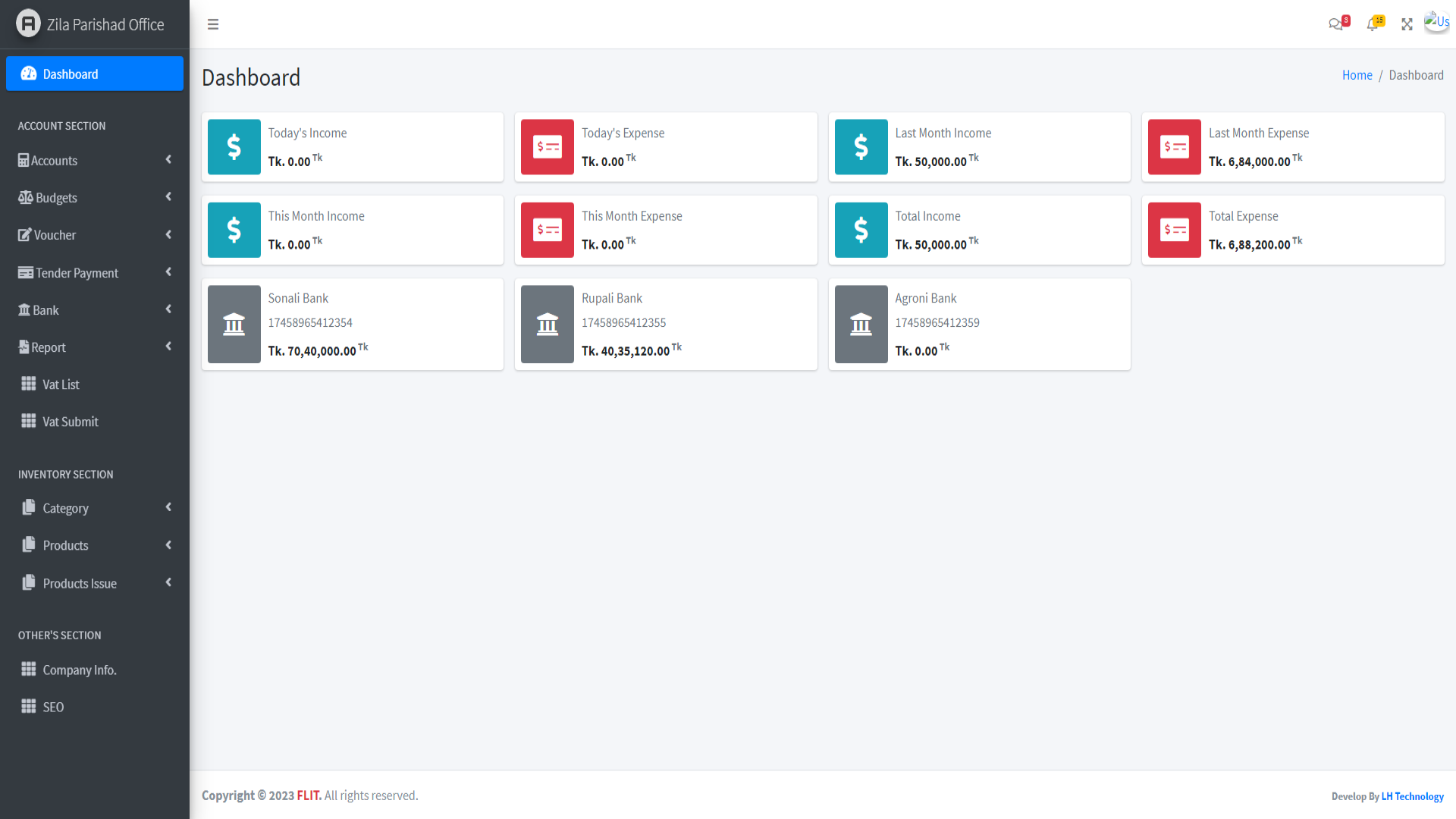Expand the Products Issue menu

click(x=80, y=583)
